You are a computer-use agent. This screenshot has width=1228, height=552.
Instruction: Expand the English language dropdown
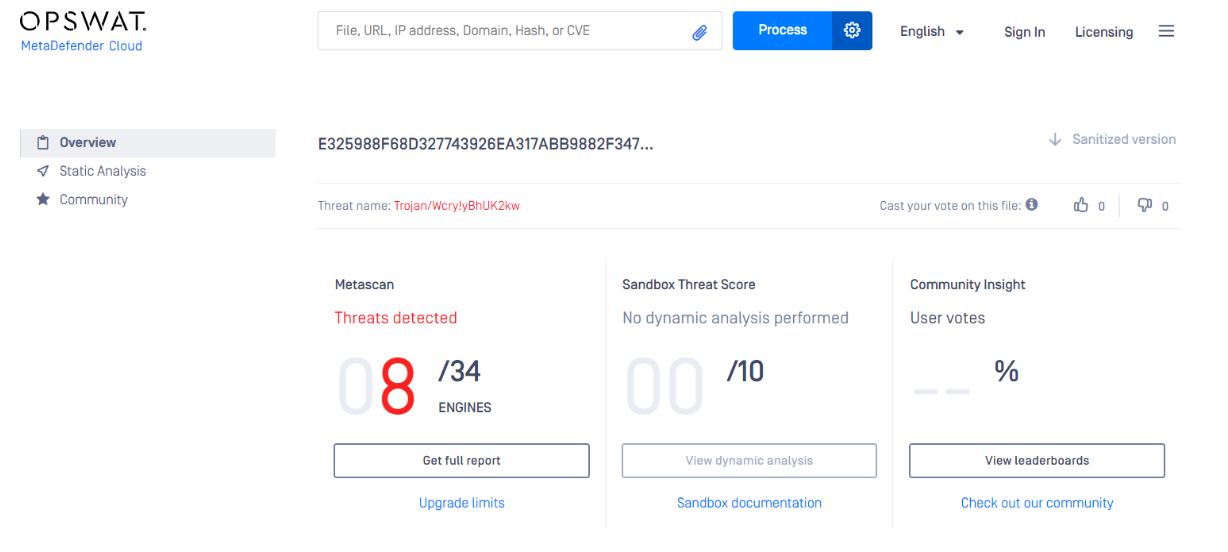[932, 32]
